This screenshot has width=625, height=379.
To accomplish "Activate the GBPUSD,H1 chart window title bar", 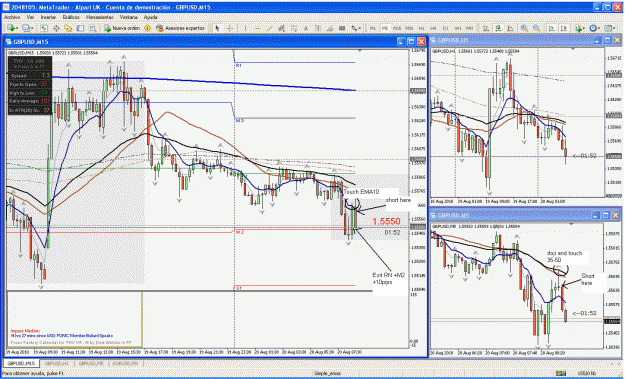I will [x=525, y=40].
